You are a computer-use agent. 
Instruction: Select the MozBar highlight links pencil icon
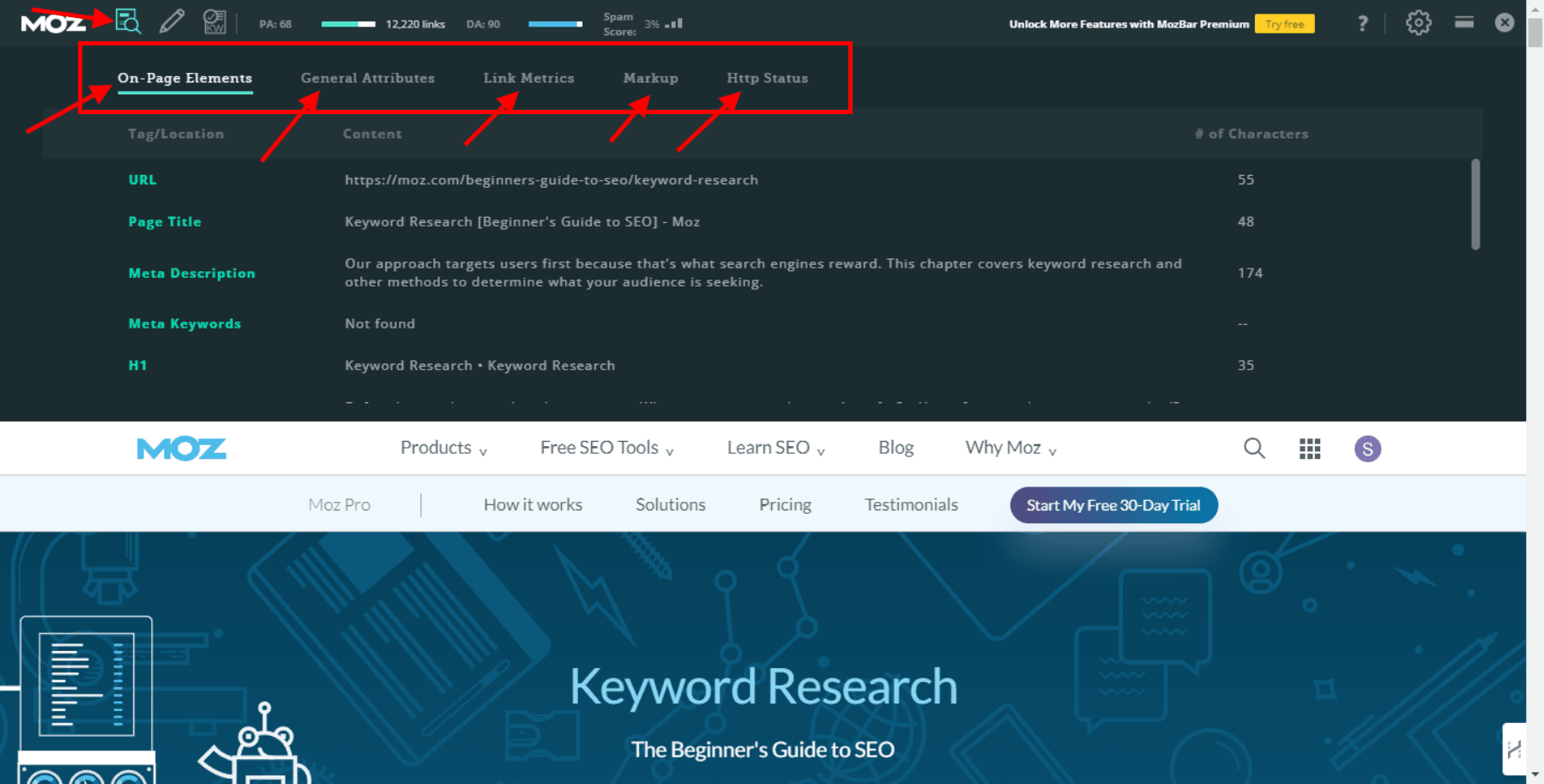(172, 21)
